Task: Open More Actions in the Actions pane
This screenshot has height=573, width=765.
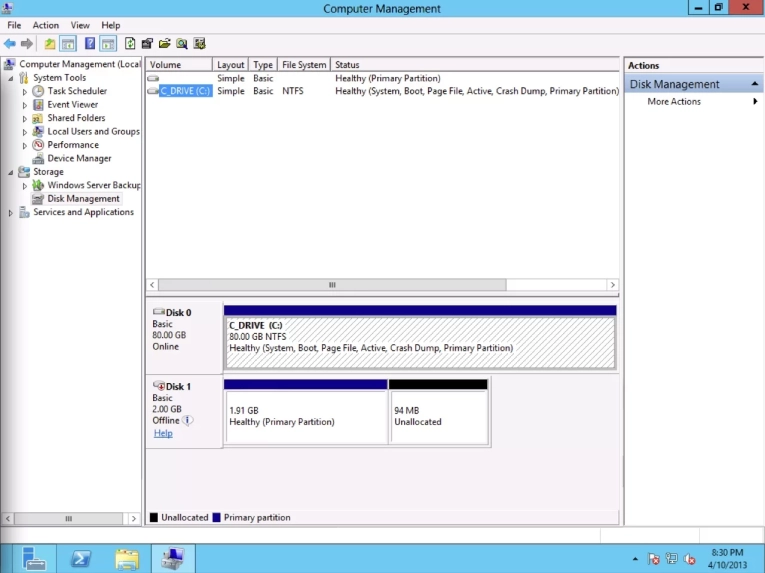Action: pyautogui.click(x=674, y=102)
